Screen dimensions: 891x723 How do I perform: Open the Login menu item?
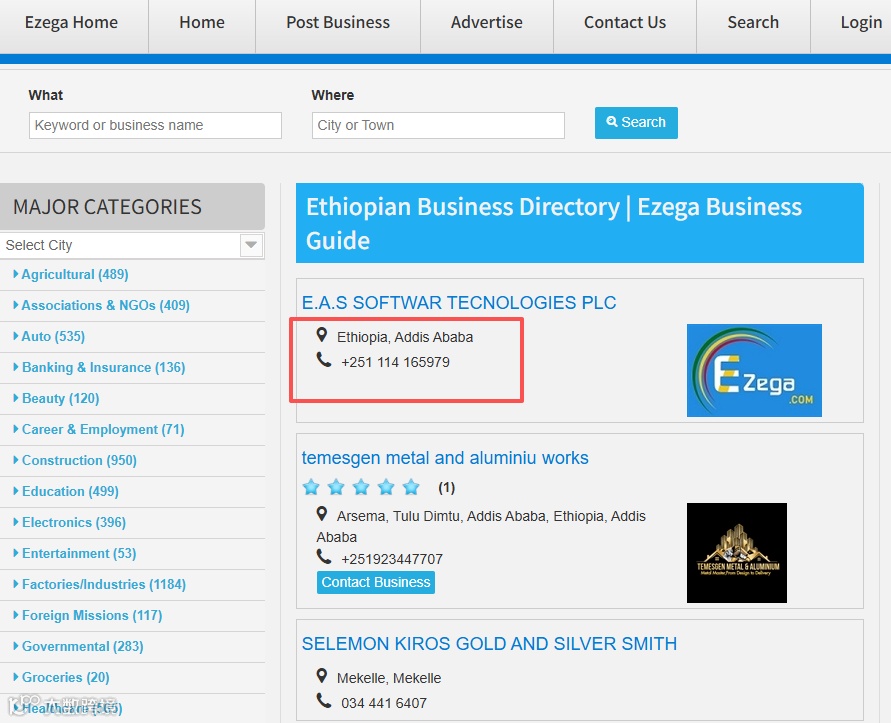pyautogui.click(x=861, y=23)
